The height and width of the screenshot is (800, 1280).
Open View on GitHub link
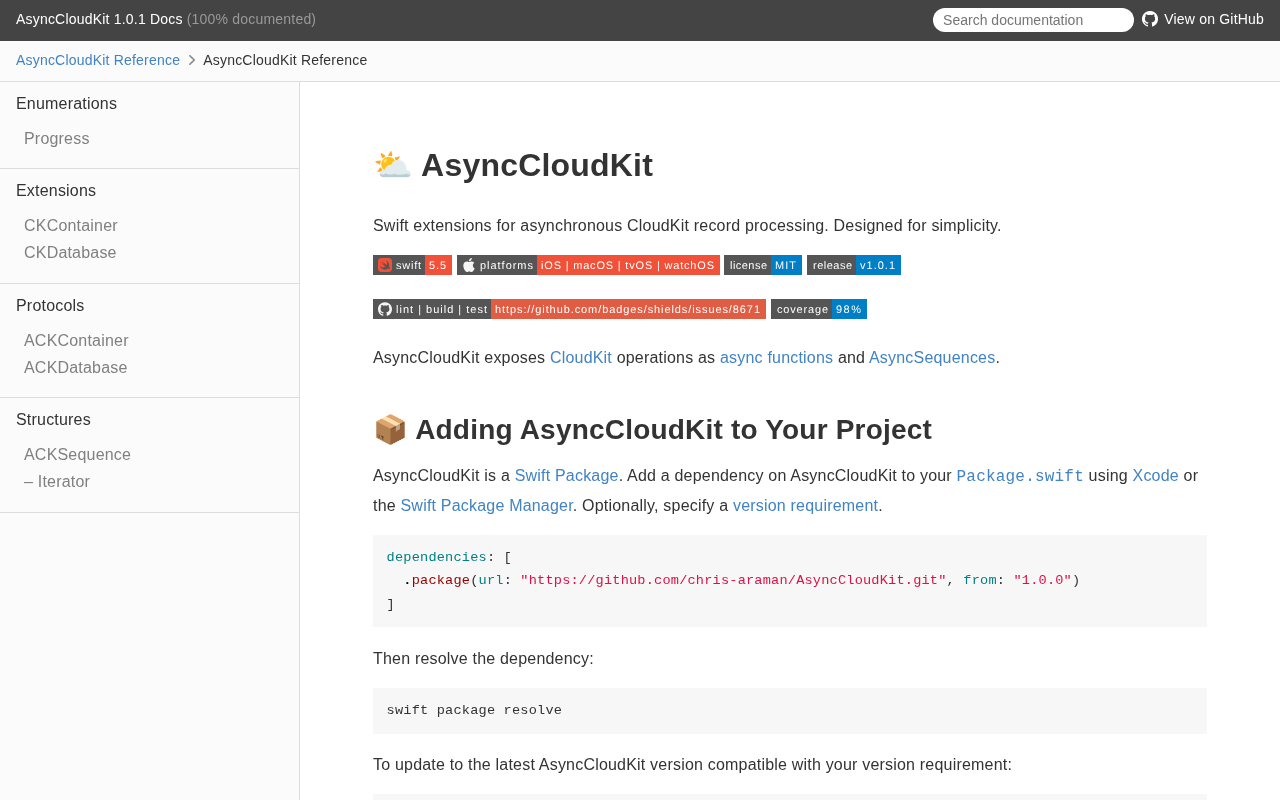pos(1213,19)
